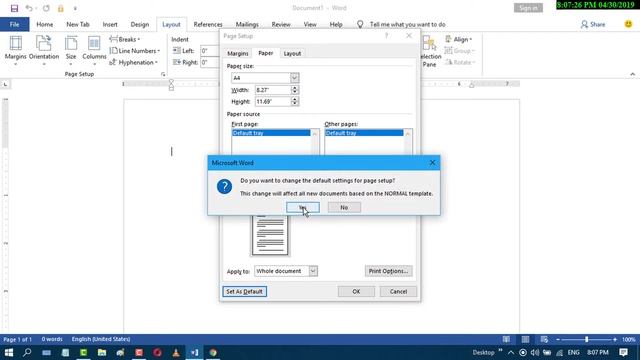Image resolution: width=640 pixels, height=360 pixels.
Task: Click the tab selector at ruler corner
Action: click(x=5, y=84)
